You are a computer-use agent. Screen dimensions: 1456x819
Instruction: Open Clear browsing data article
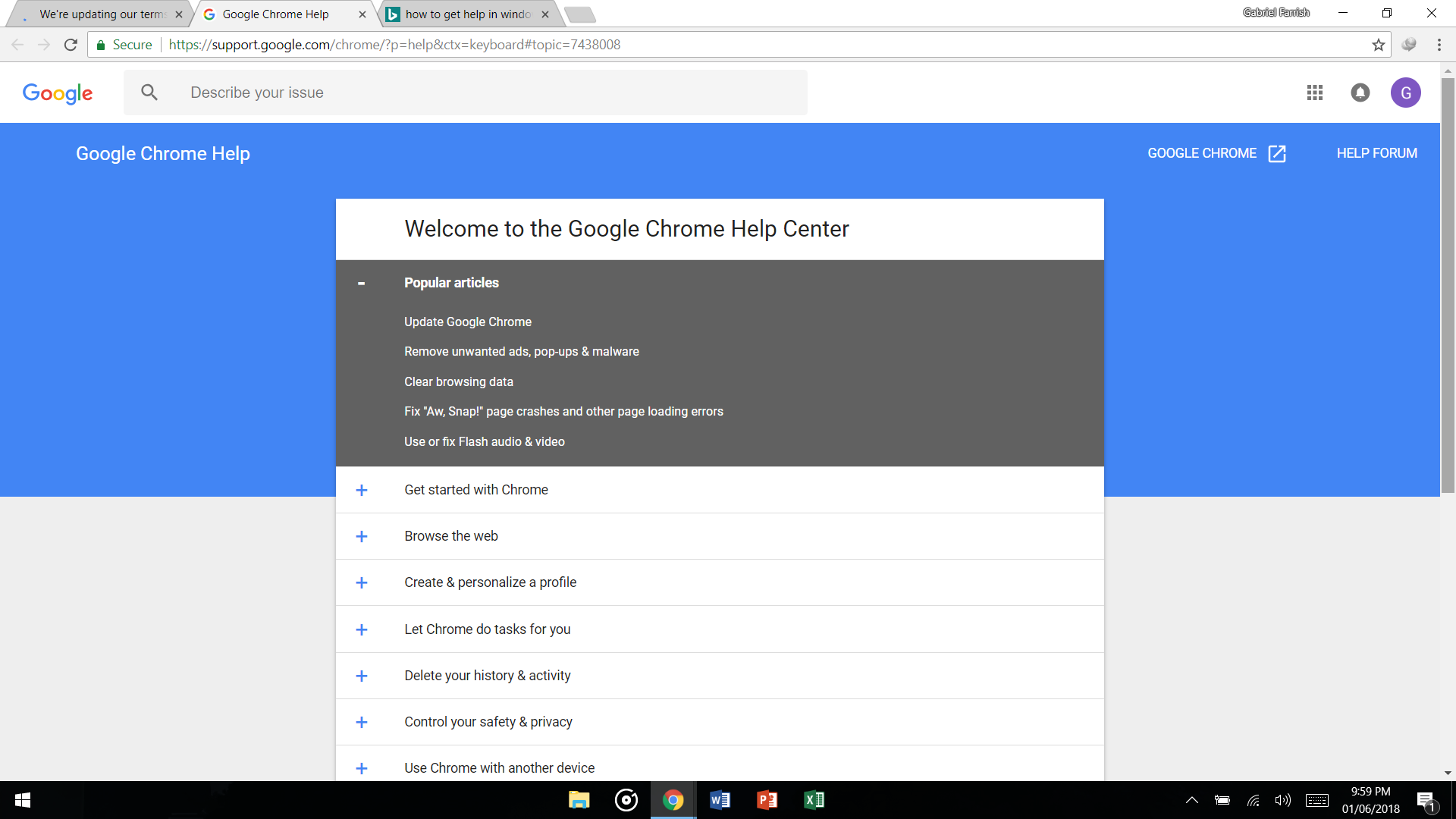[x=459, y=381]
